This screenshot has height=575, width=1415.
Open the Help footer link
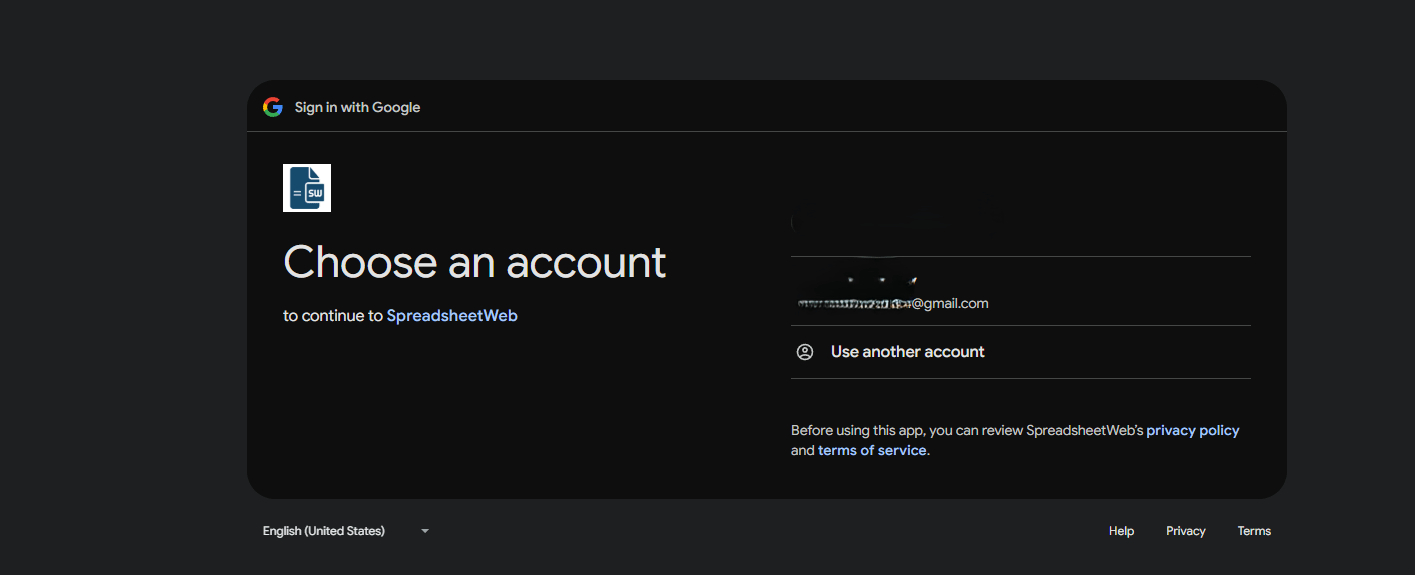[1121, 531]
